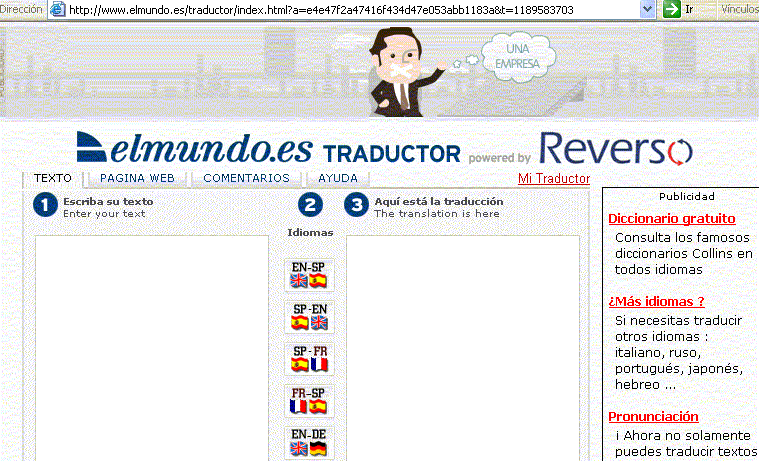Select the EN-SP language pair button

(x=309, y=275)
